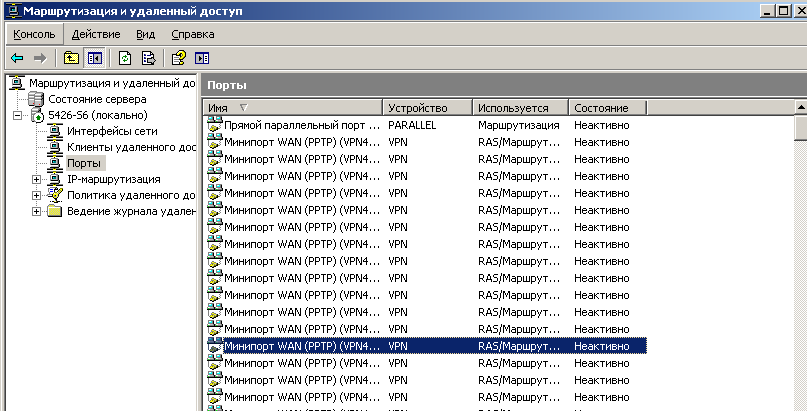The width and height of the screenshot is (807, 411).
Task: Sort by the Устройство column header
Action: click(x=428, y=108)
